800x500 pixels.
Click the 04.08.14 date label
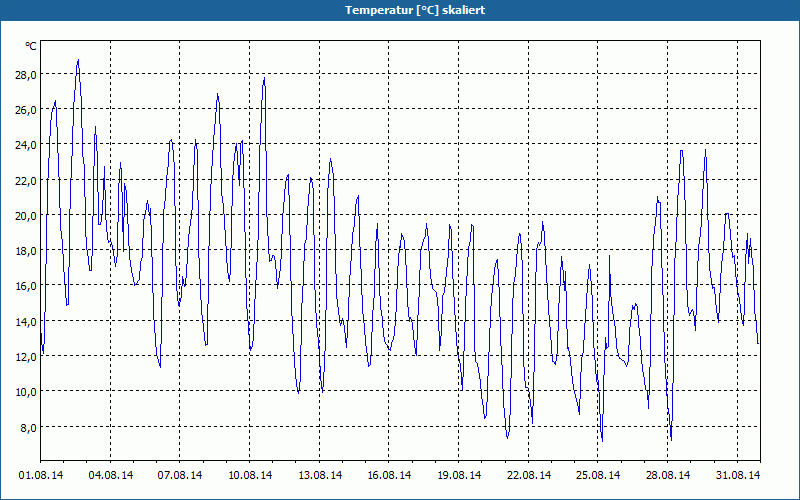click(111, 475)
